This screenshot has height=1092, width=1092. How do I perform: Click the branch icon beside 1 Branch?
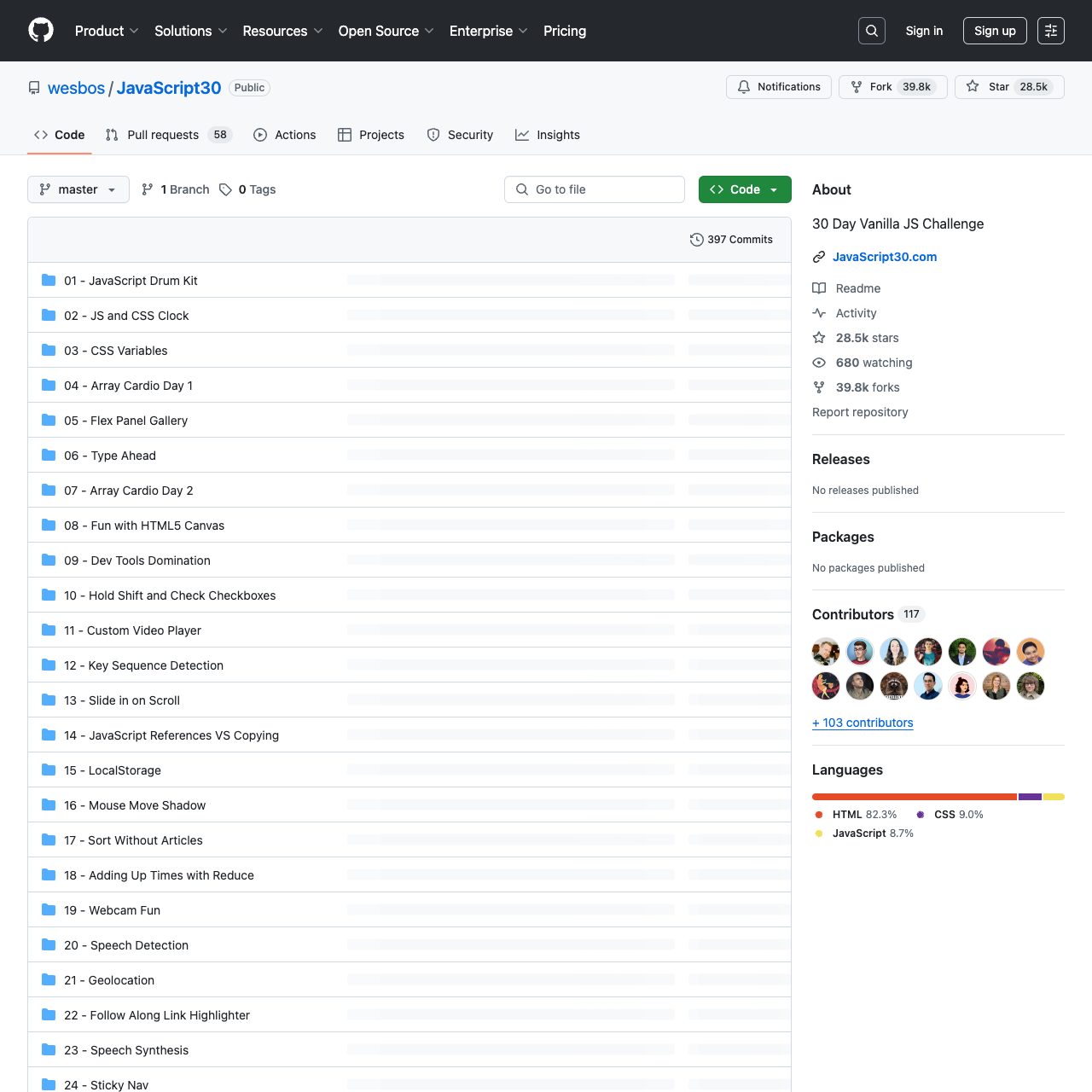tap(148, 189)
